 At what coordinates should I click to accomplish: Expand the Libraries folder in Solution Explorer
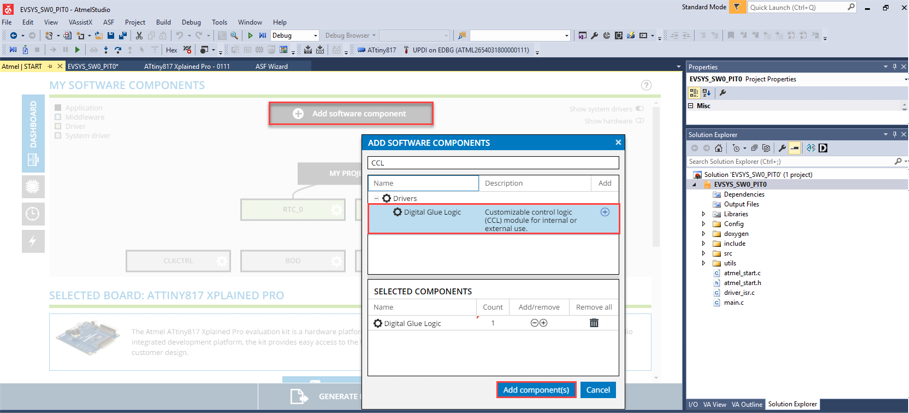(x=703, y=214)
